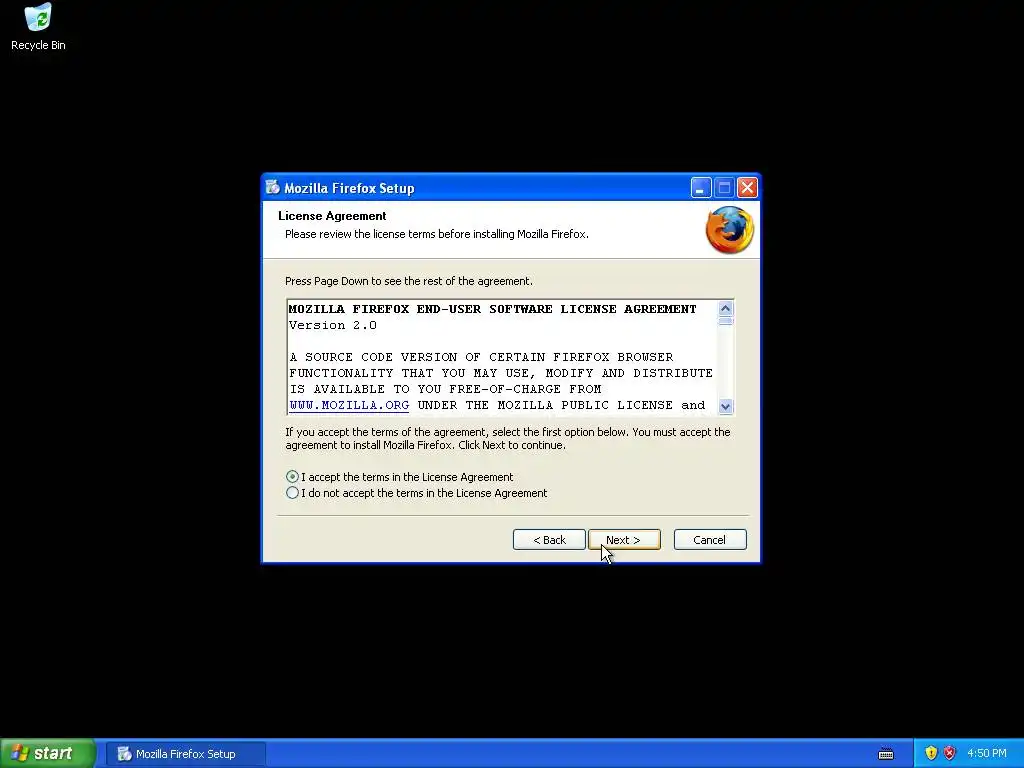Screen dimensions: 1024x768
Task: Click the yellow security shield tray icon
Action: point(931,753)
